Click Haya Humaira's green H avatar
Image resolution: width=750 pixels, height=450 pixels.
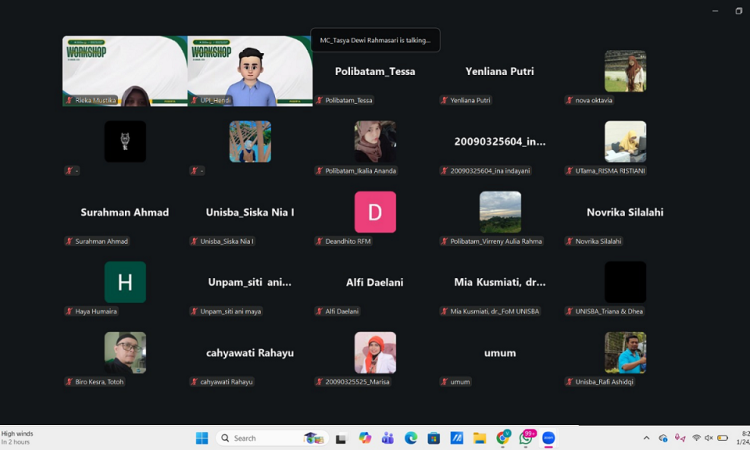(125, 282)
